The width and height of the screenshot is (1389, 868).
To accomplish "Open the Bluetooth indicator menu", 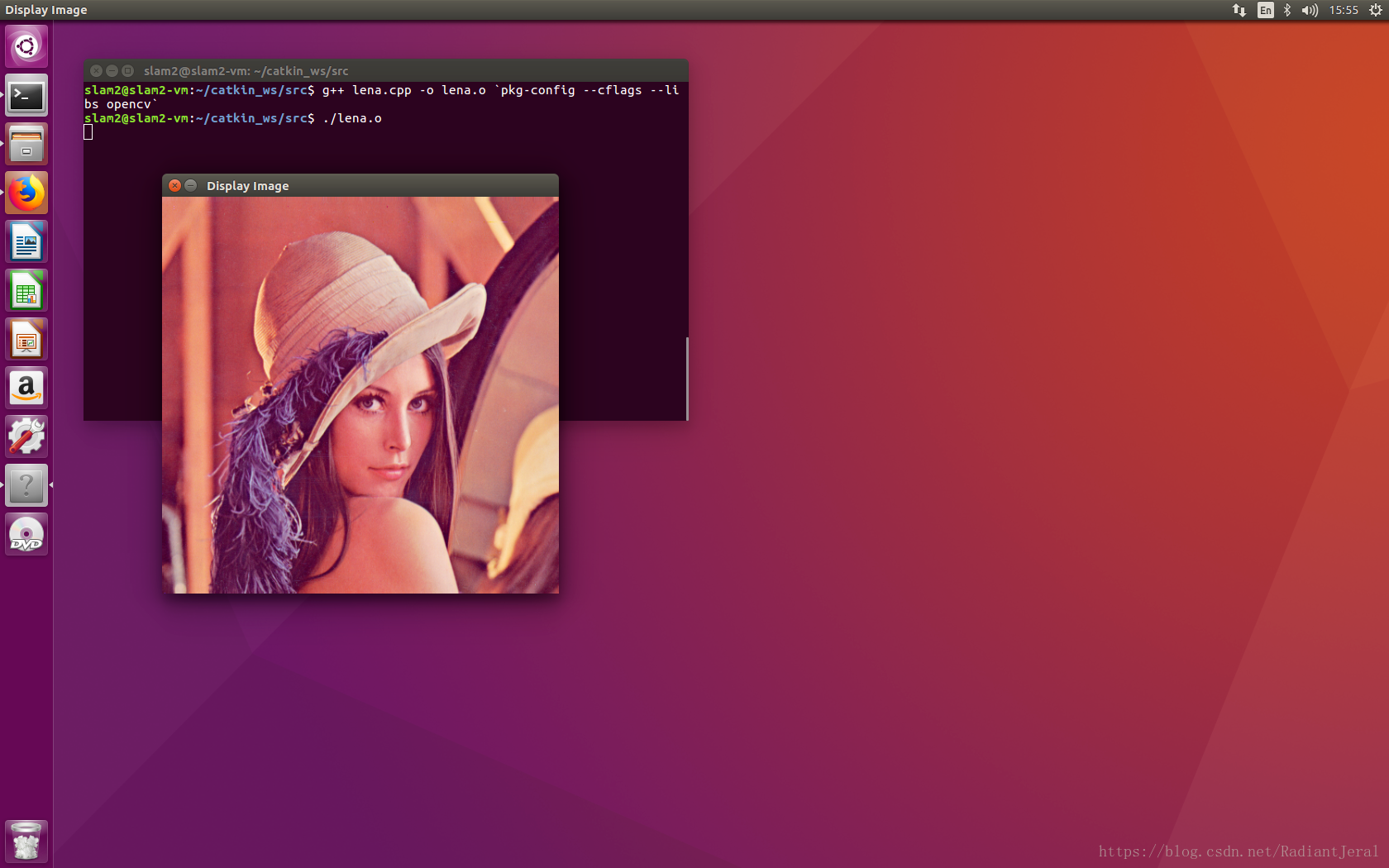I will [1287, 10].
